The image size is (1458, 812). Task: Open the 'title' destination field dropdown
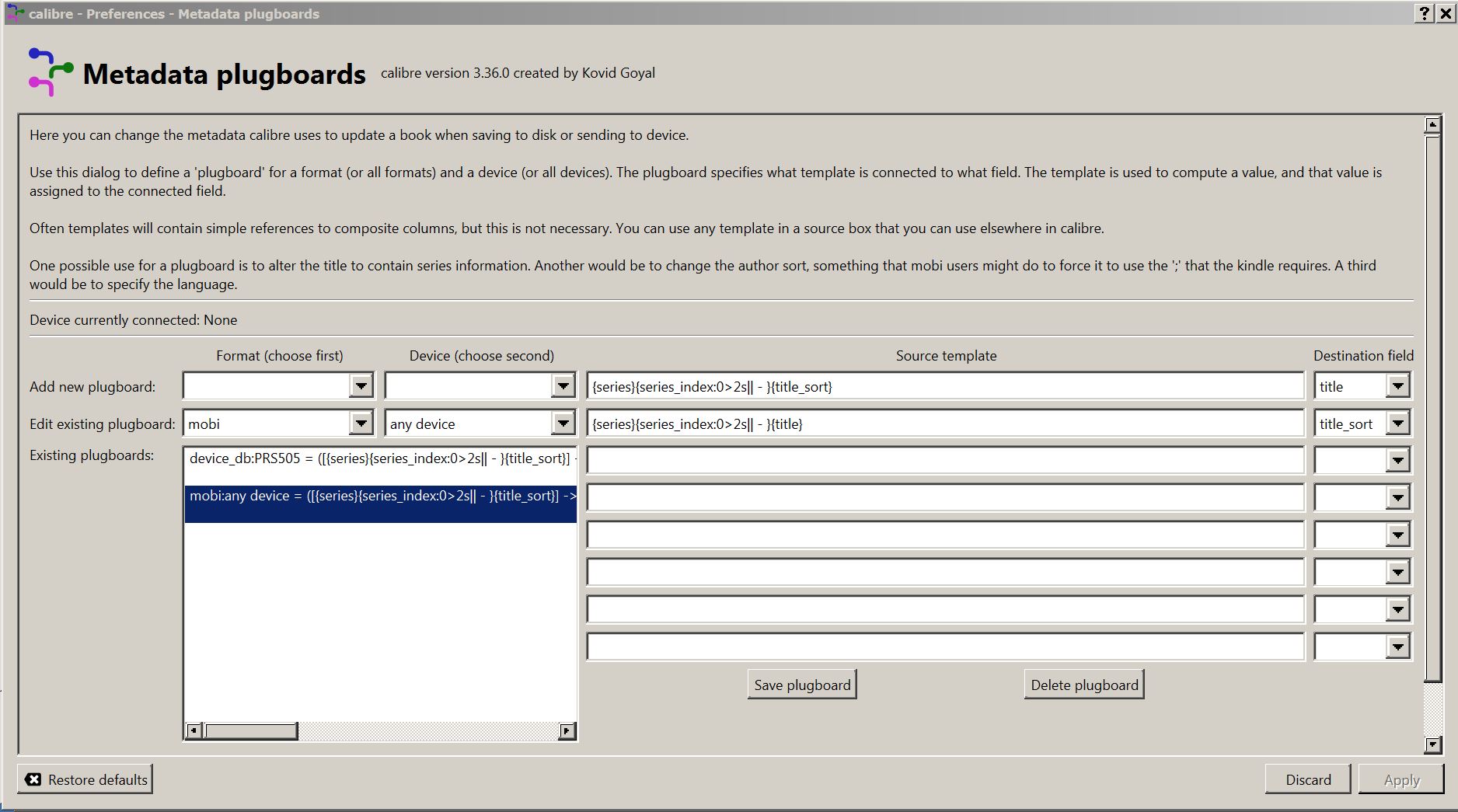(x=1397, y=386)
